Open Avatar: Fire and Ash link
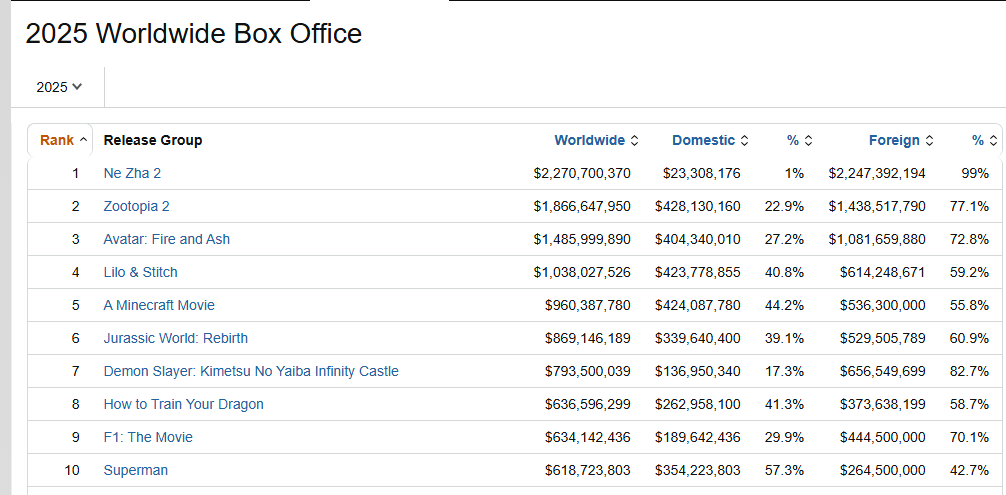The image size is (1006, 495). [x=167, y=239]
